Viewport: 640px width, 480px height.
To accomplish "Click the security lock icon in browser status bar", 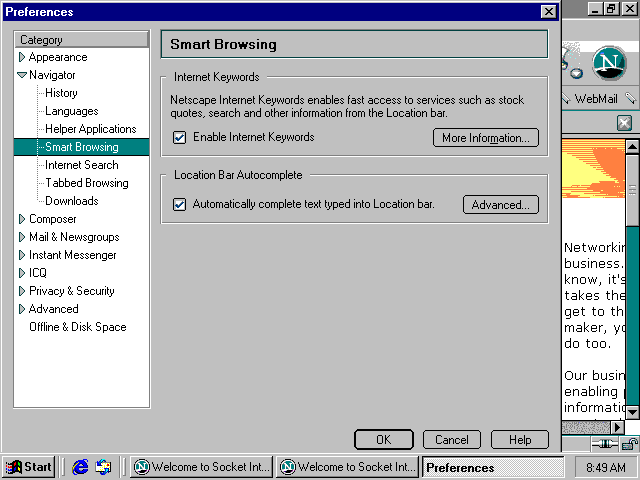I will [x=630, y=443].
